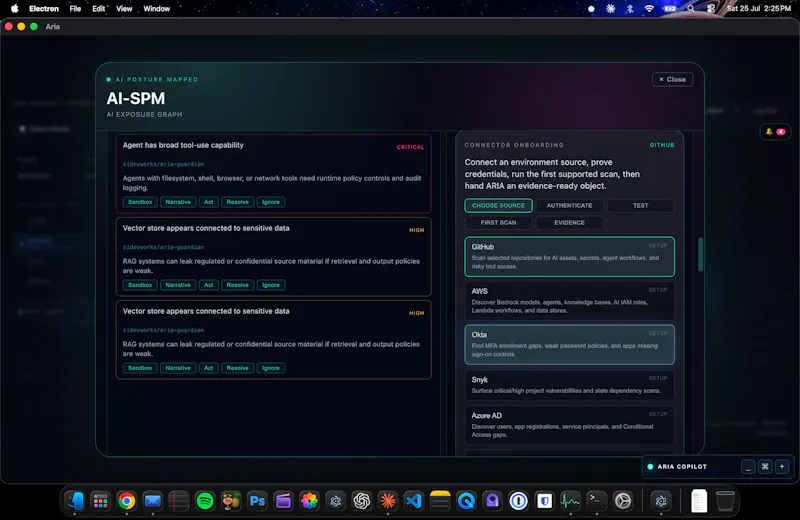Open Bitwarden from the dock
Screen dimensions: 800x520
tap(544, 501)
